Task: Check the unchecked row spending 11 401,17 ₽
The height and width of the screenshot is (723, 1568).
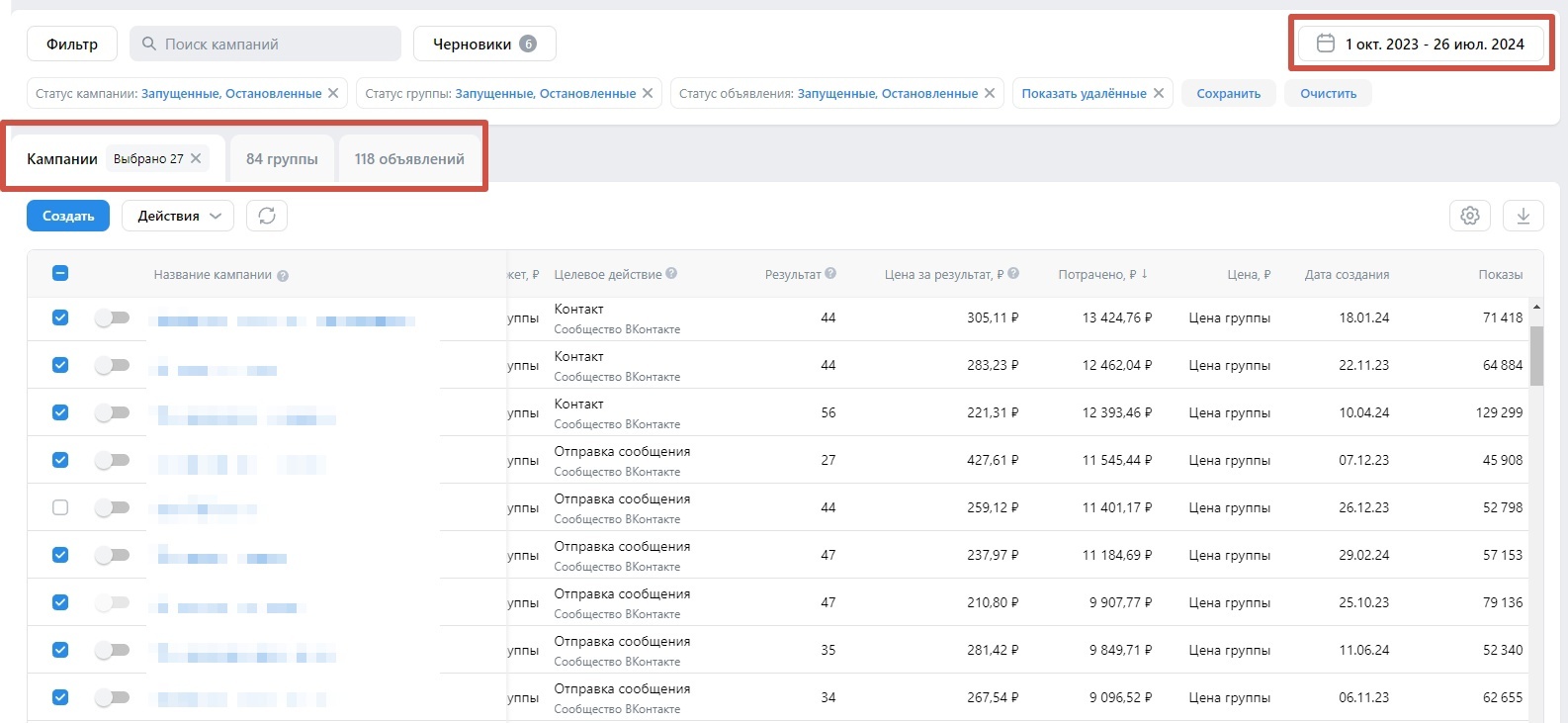Action: [60, 507]
